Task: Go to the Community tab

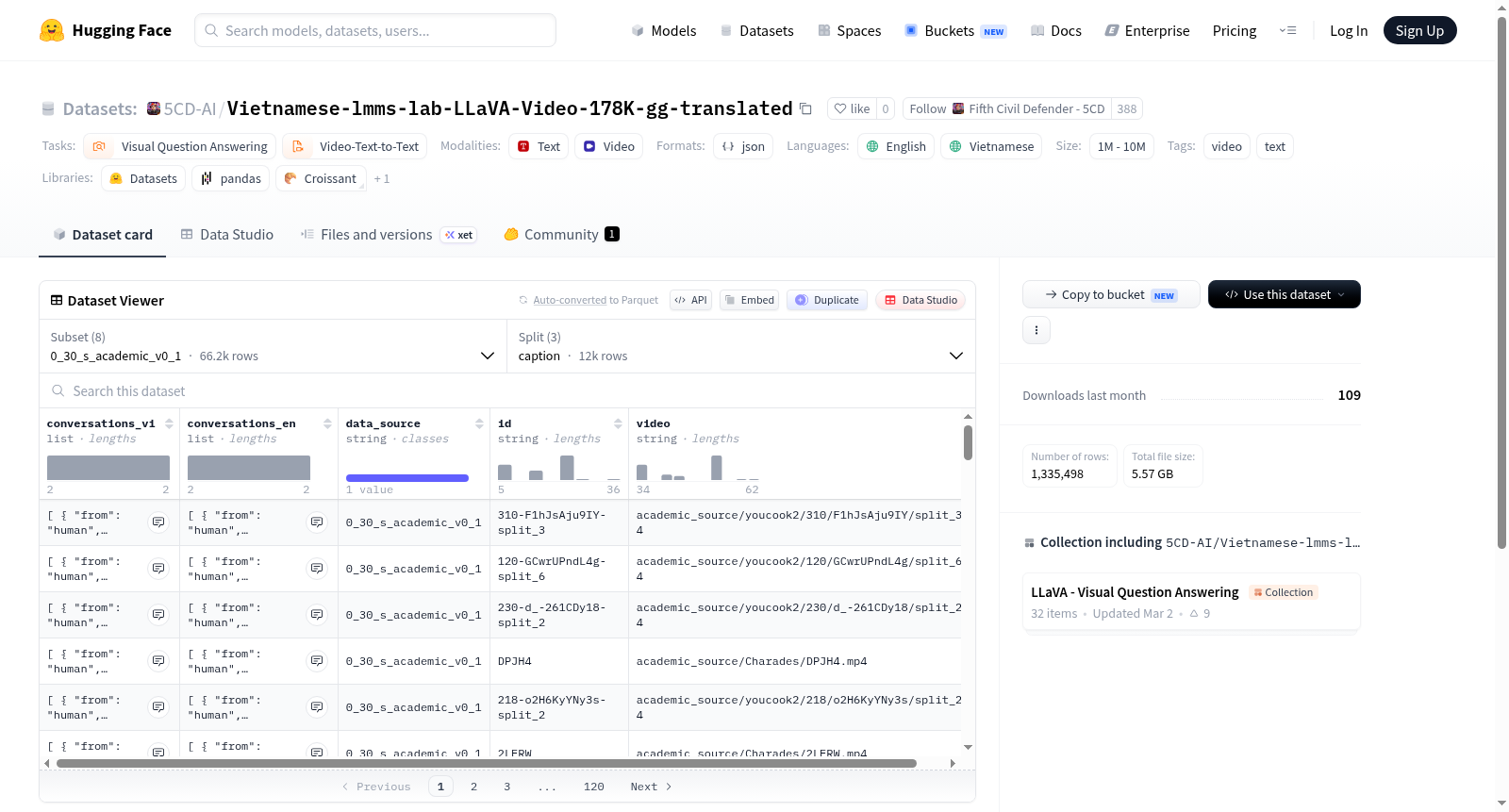Action: (x=562, y=235)
